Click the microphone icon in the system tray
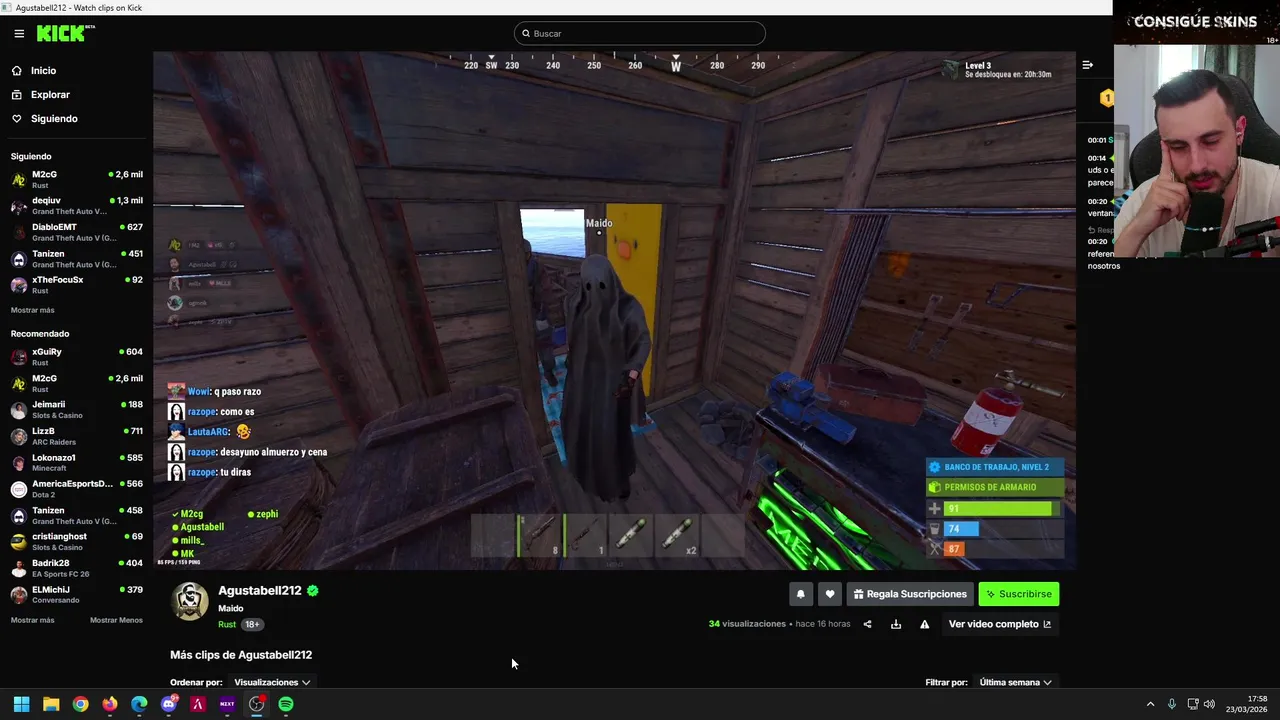Viewport: 1280px width, 720px height. 1171,704
